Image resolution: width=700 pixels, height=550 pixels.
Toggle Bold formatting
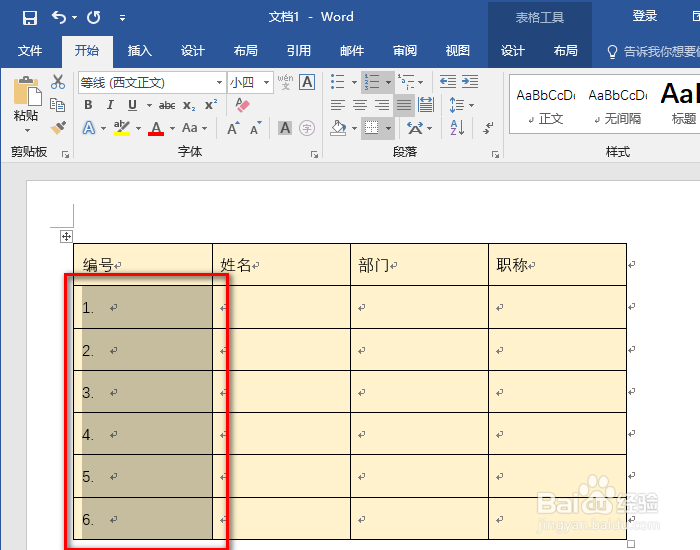tap(88, 105)
